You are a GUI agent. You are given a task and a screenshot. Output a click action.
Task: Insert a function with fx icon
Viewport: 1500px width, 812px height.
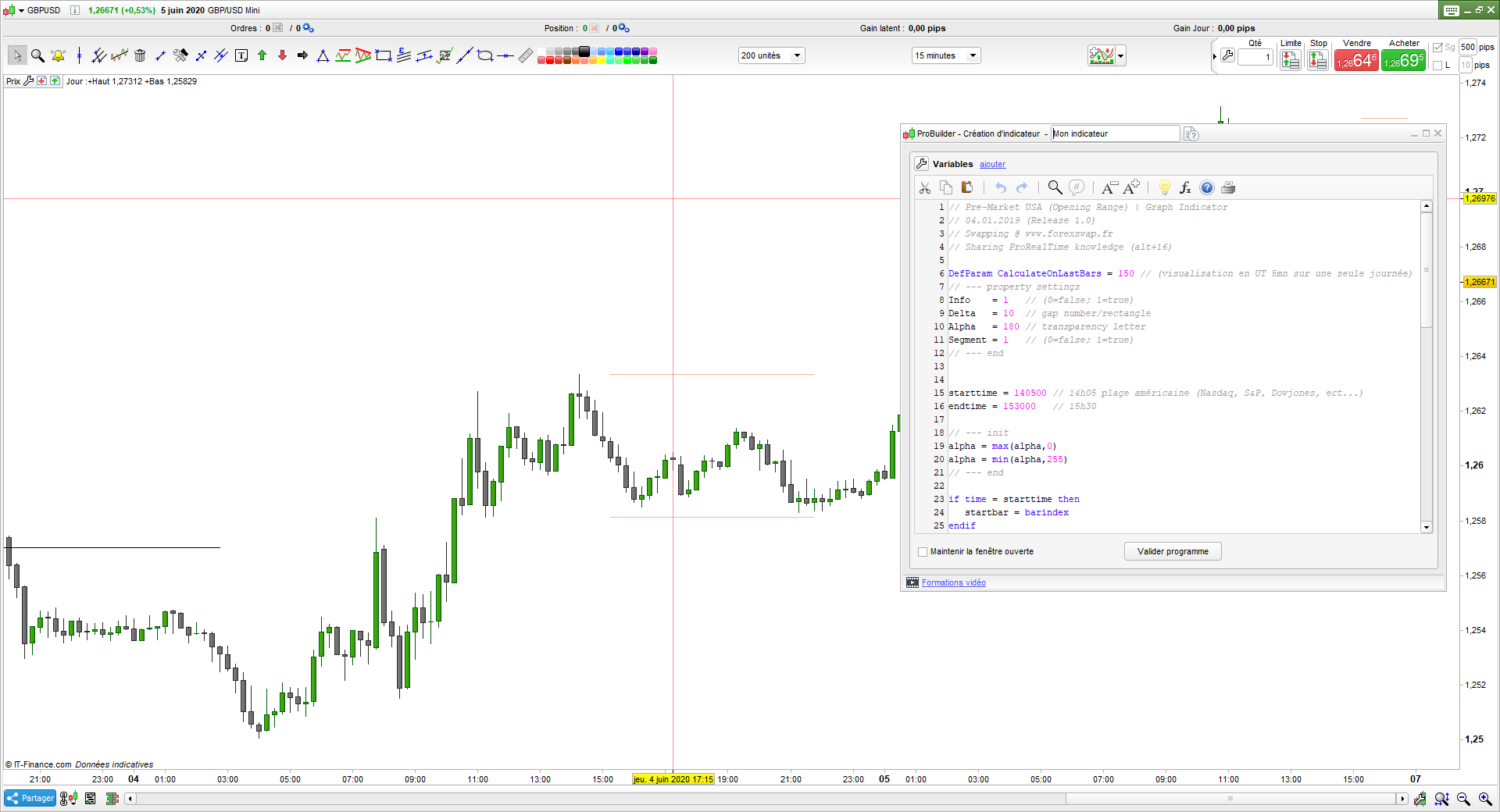(x=1185, y=187)
